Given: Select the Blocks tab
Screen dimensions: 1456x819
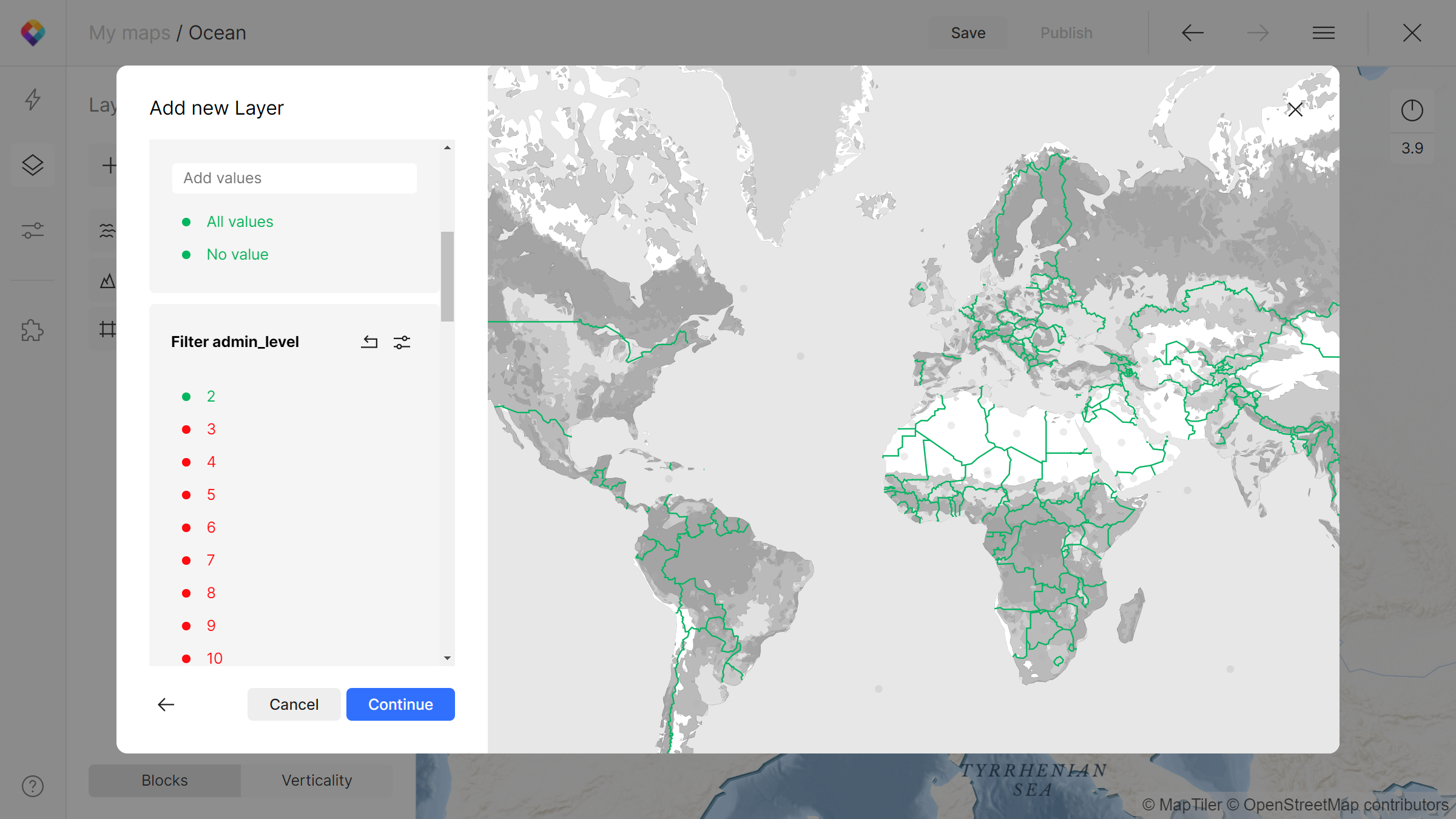Looking at the screenshot, I should click(x=164, y=780).
